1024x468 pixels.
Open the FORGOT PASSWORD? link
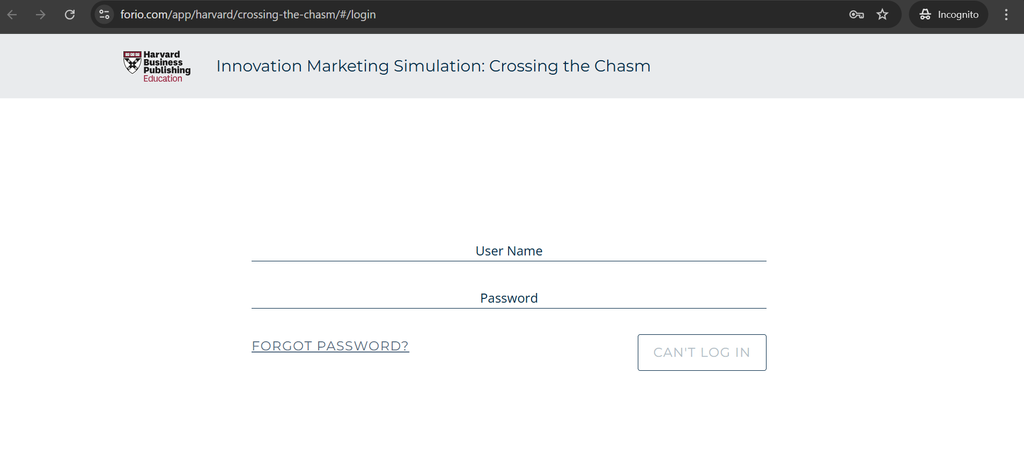330,346
